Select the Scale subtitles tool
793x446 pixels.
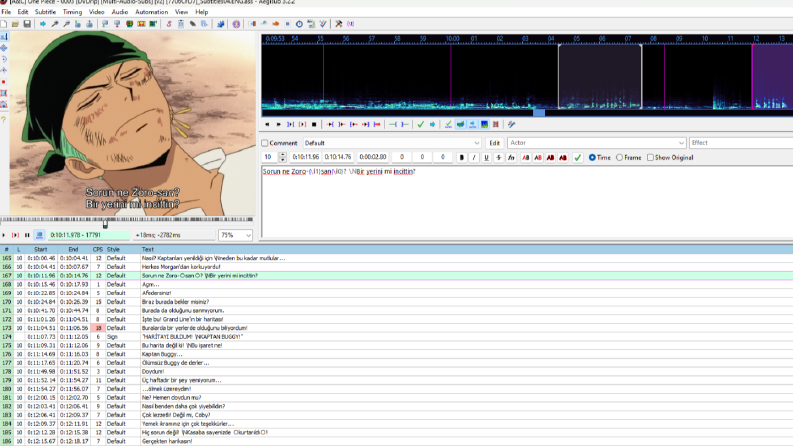tap(4, 81)
